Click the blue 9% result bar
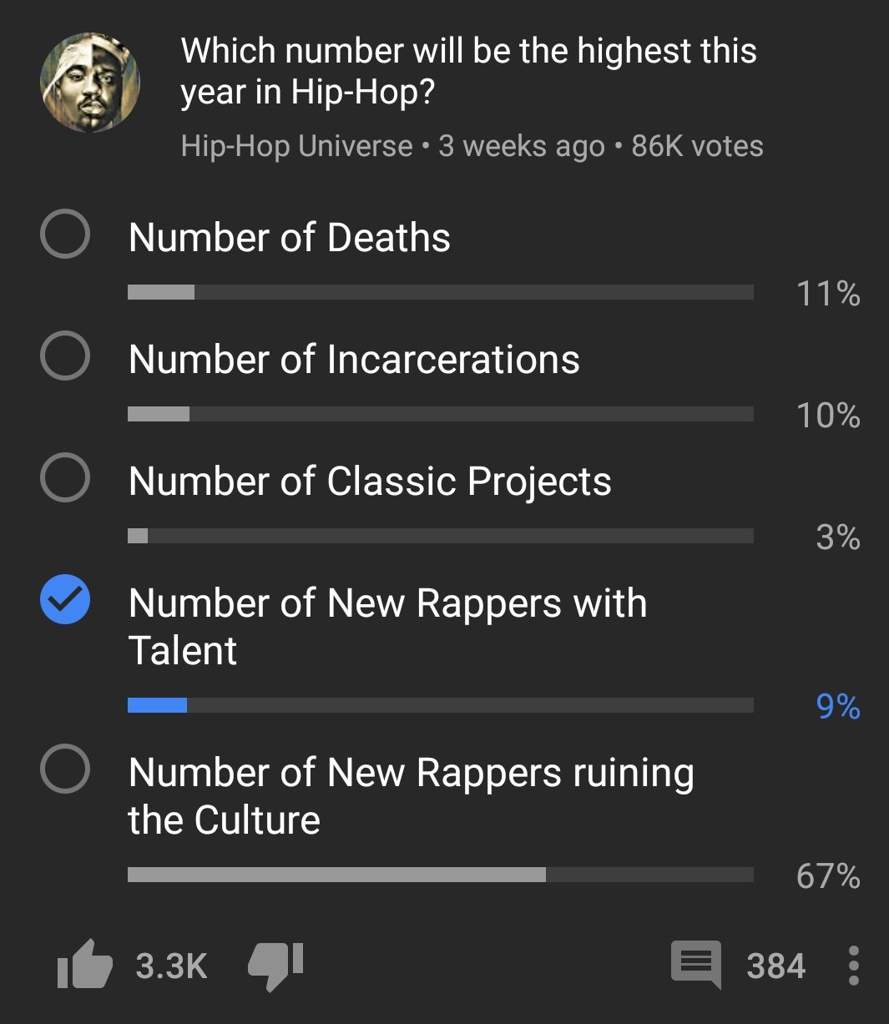This screenshot has height=1024, width=889. (441, 705)
